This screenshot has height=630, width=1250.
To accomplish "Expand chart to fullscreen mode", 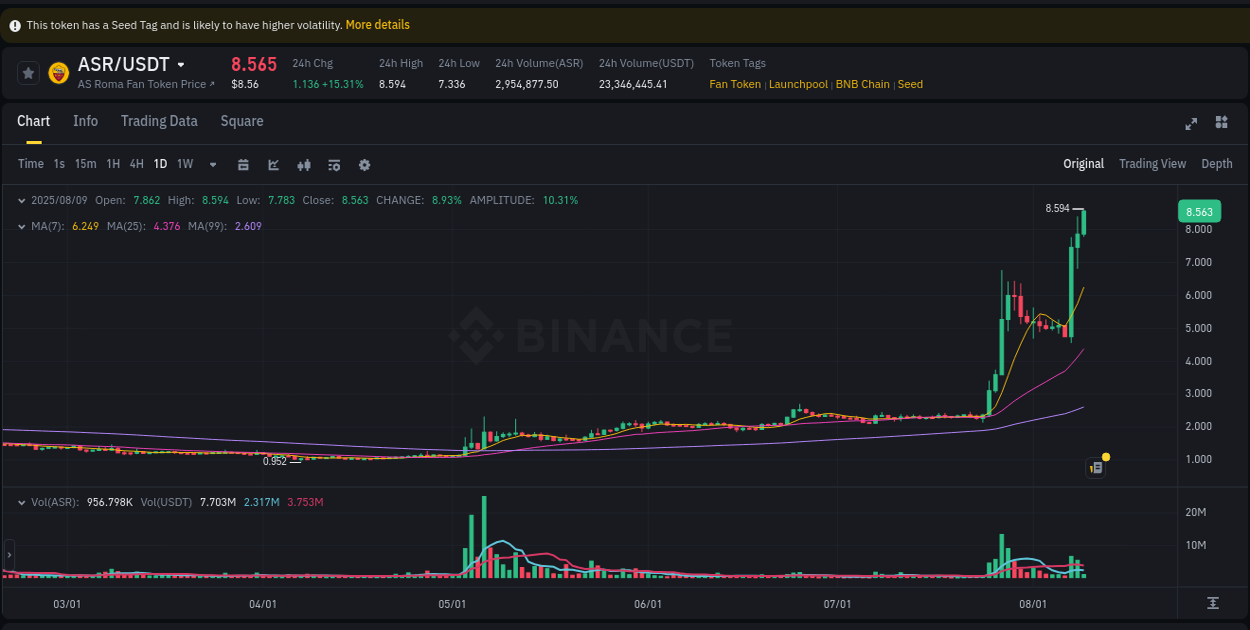I will tap(1191, 122).
